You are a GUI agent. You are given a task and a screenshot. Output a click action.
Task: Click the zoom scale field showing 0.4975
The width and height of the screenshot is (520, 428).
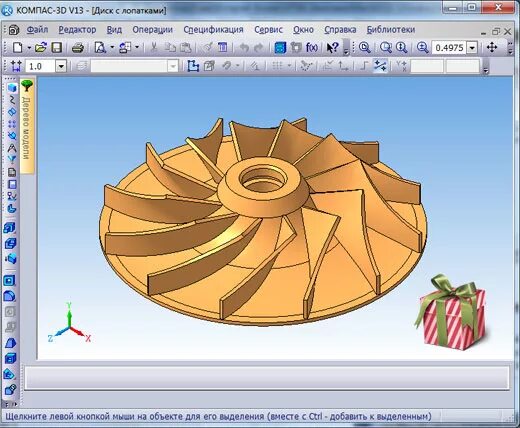tap(449, 48)
